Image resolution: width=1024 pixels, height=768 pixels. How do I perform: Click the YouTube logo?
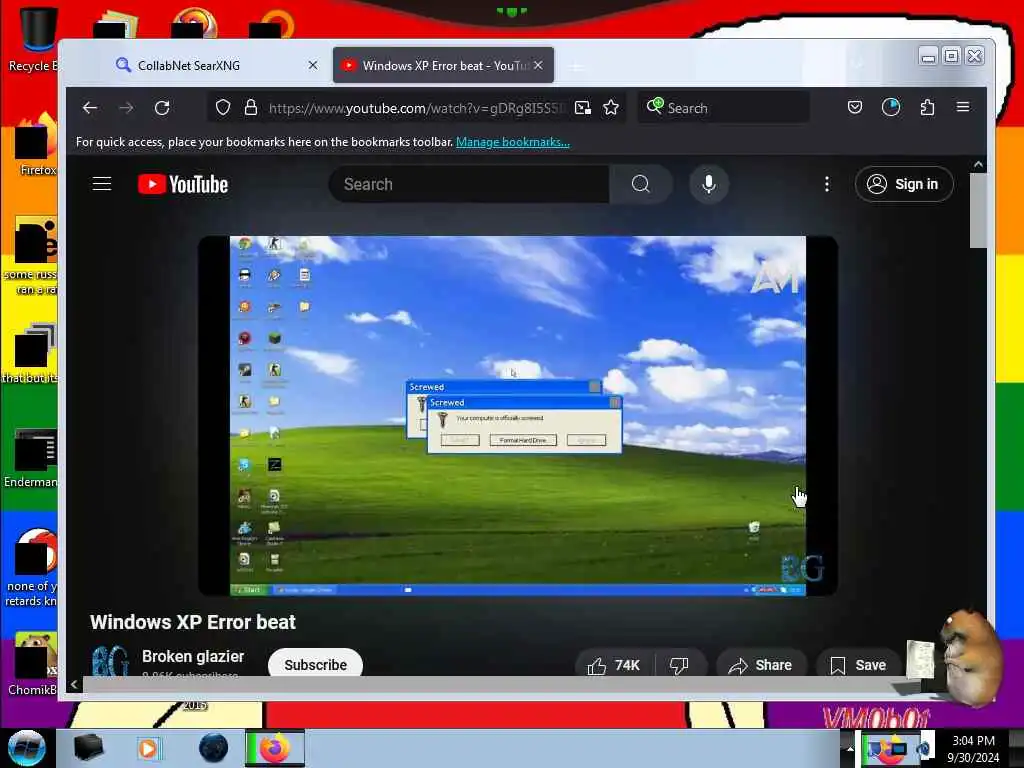(183, 184)
